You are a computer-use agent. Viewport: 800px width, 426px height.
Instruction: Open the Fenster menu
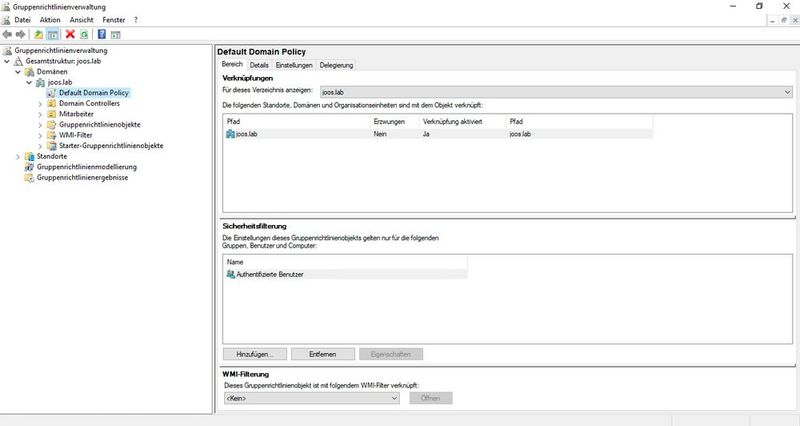114,20
